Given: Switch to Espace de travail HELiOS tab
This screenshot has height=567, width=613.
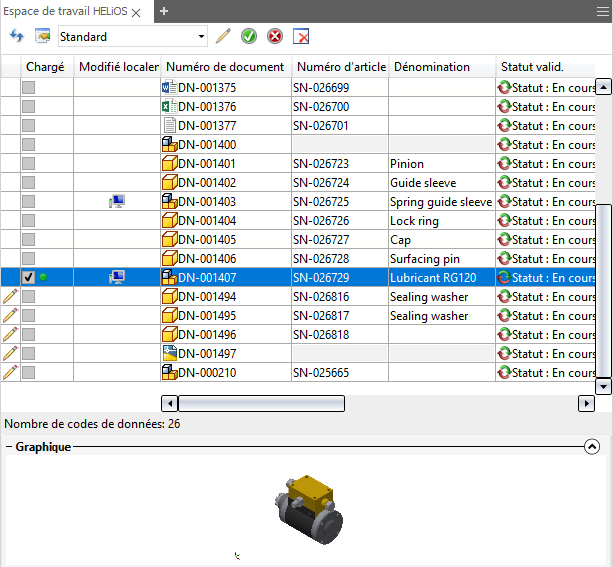Looking at the screenshot, I should point(65,11).
